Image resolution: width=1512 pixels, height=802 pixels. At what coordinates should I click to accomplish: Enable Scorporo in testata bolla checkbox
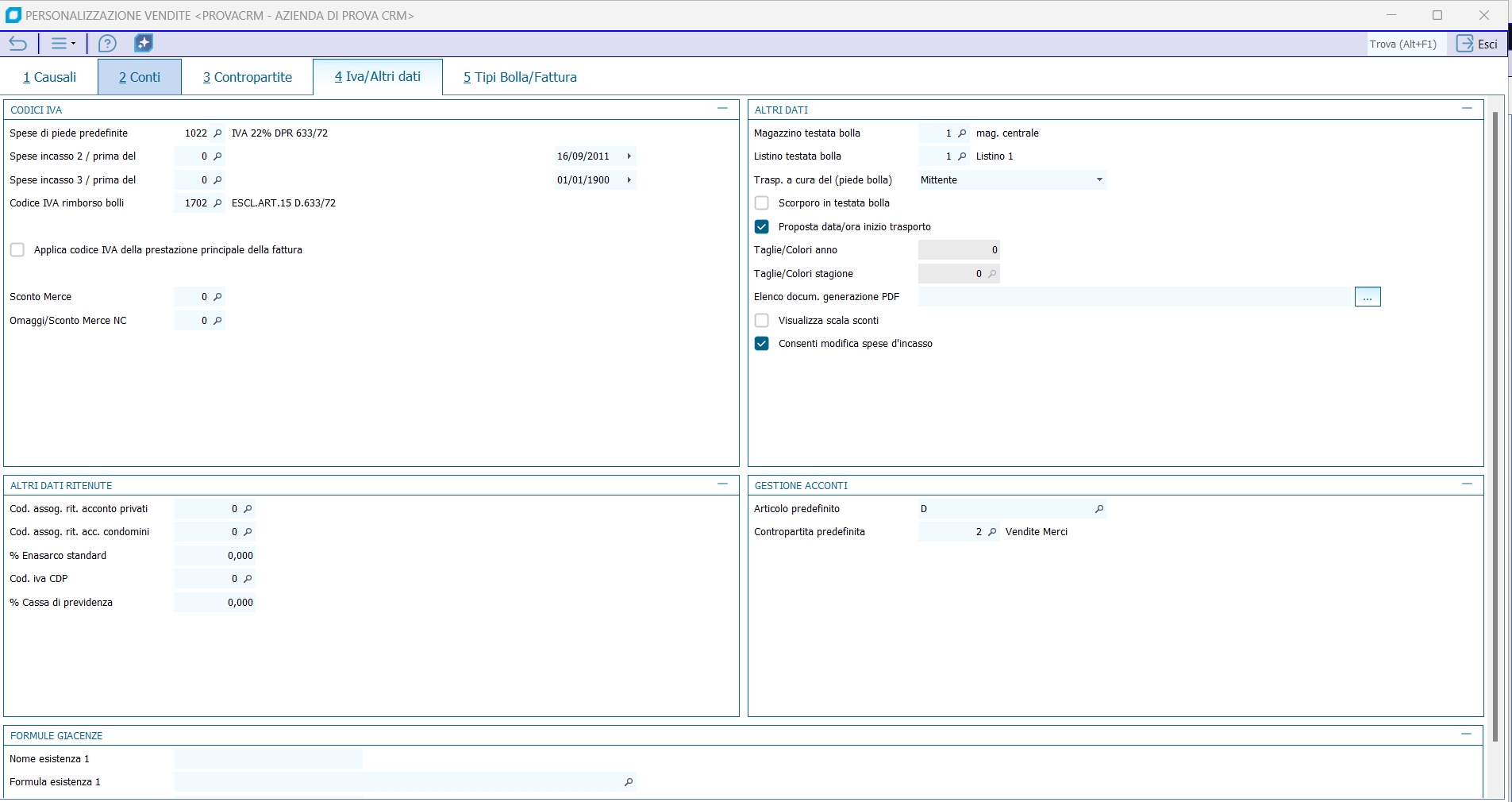[762, 203]
